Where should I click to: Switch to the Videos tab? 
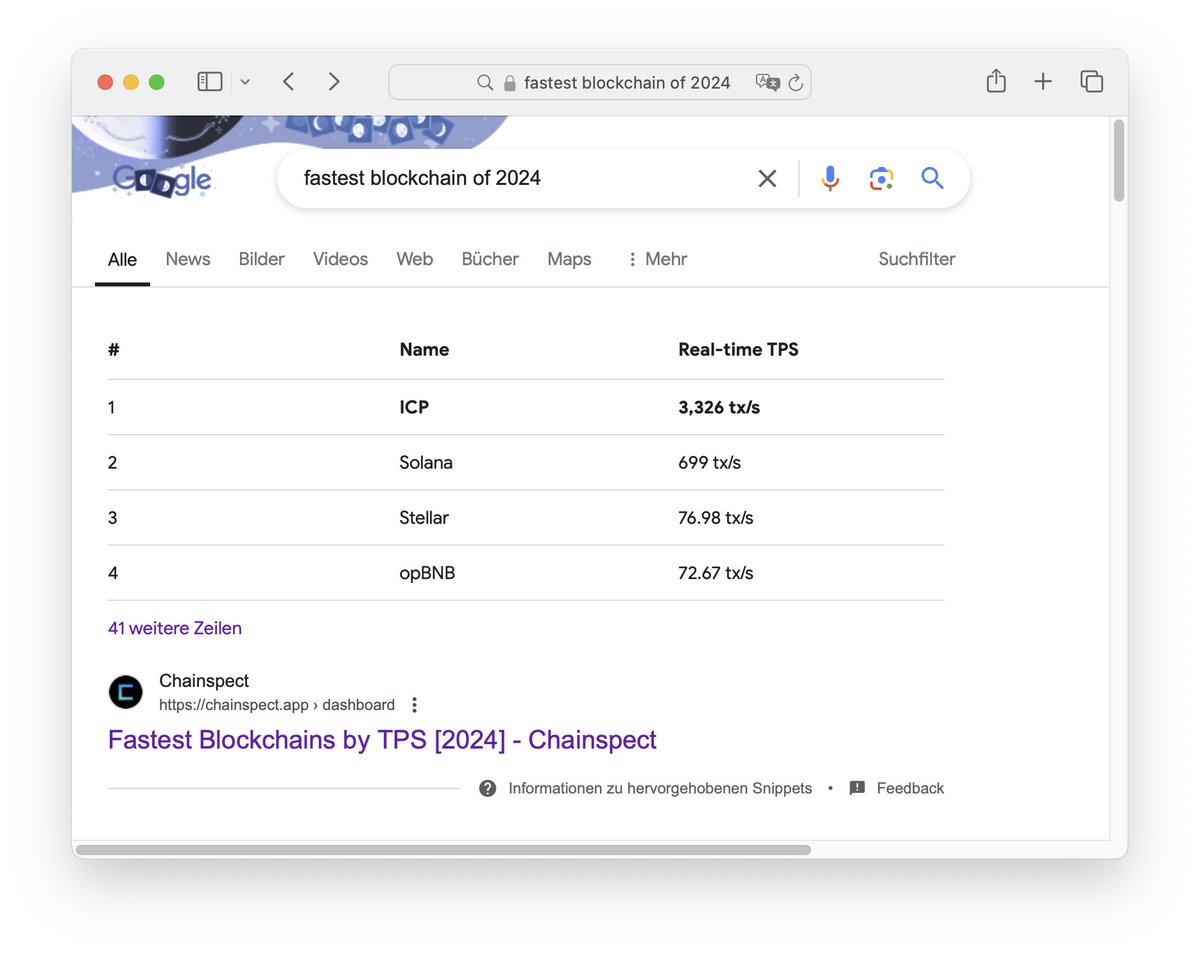(x=341, y=259)
